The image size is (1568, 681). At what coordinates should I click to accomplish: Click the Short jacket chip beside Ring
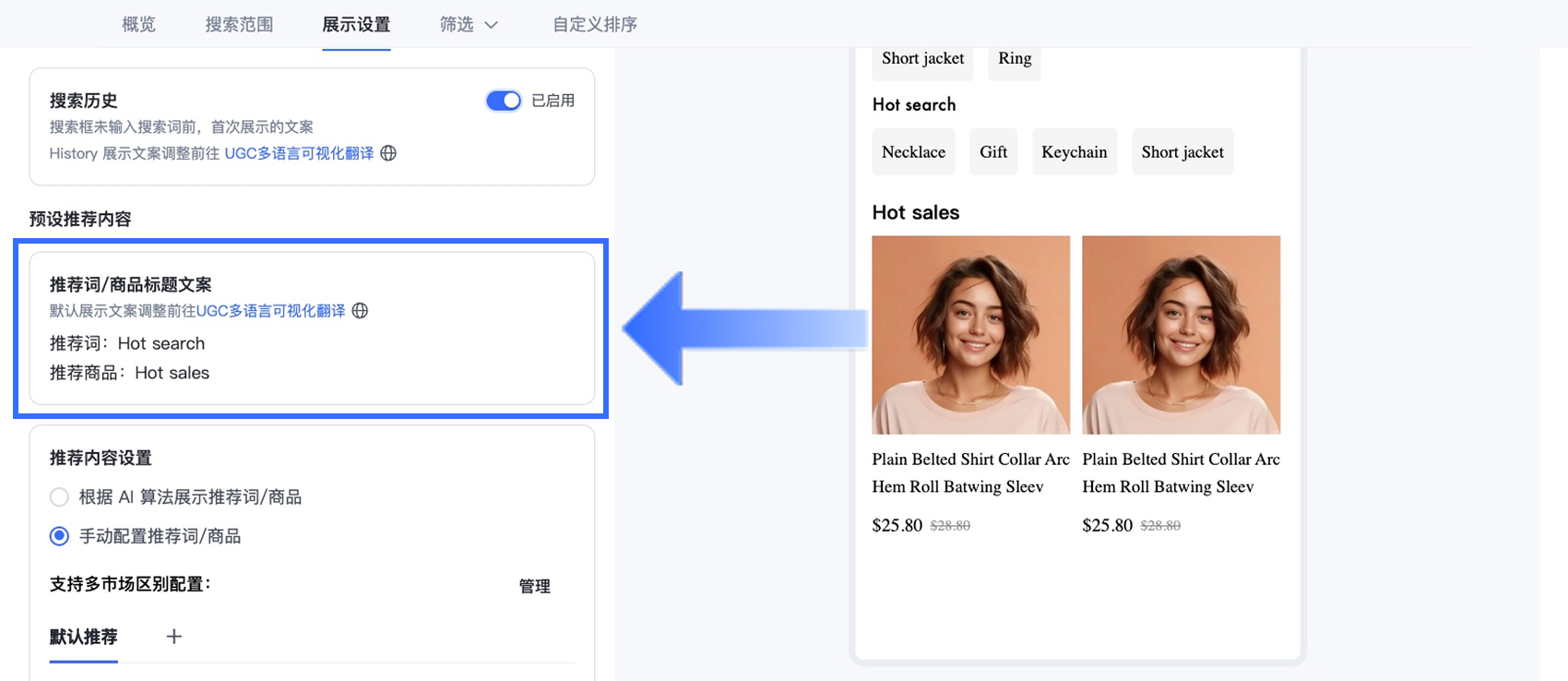(922, 59)
